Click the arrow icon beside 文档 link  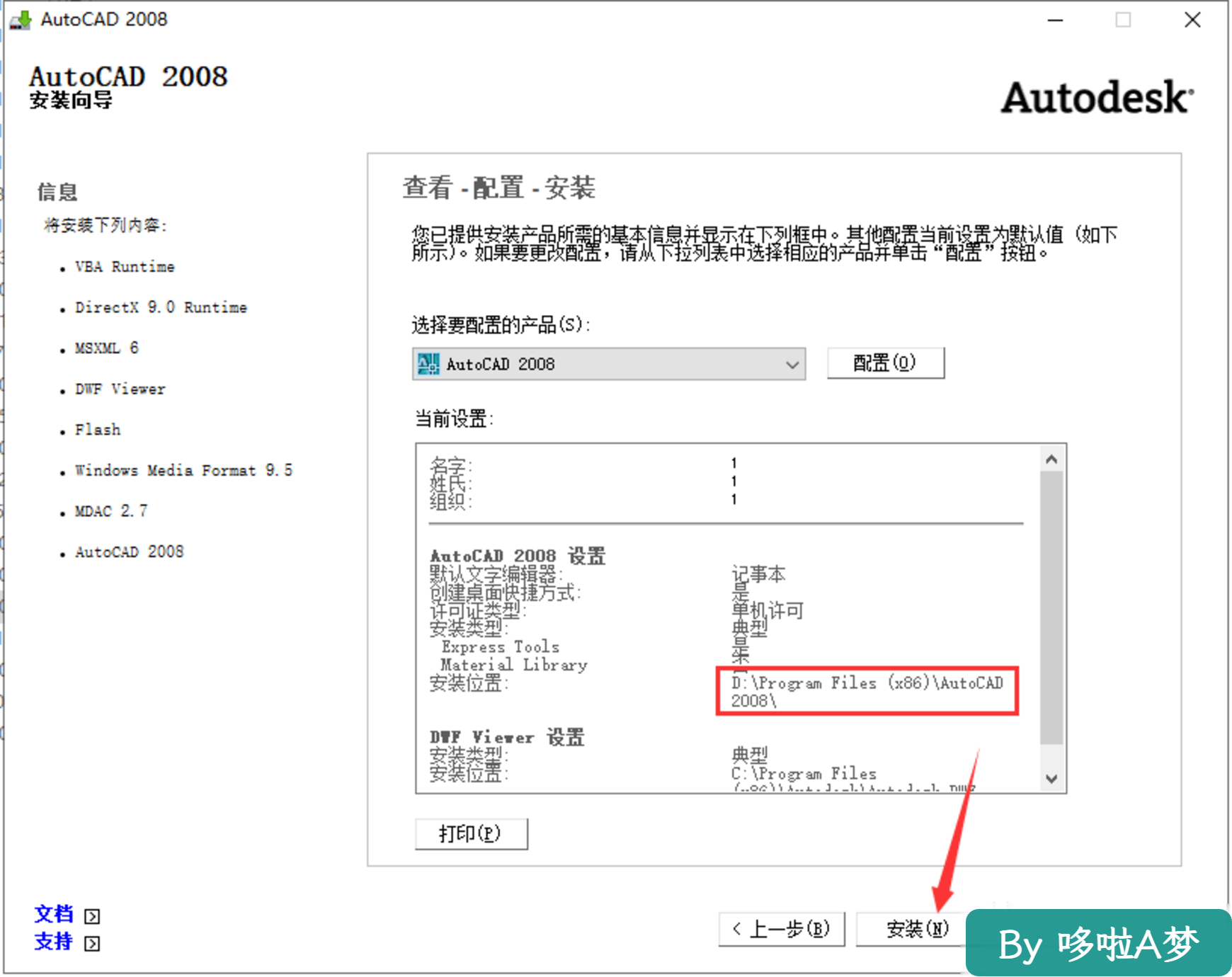[92, 916]
